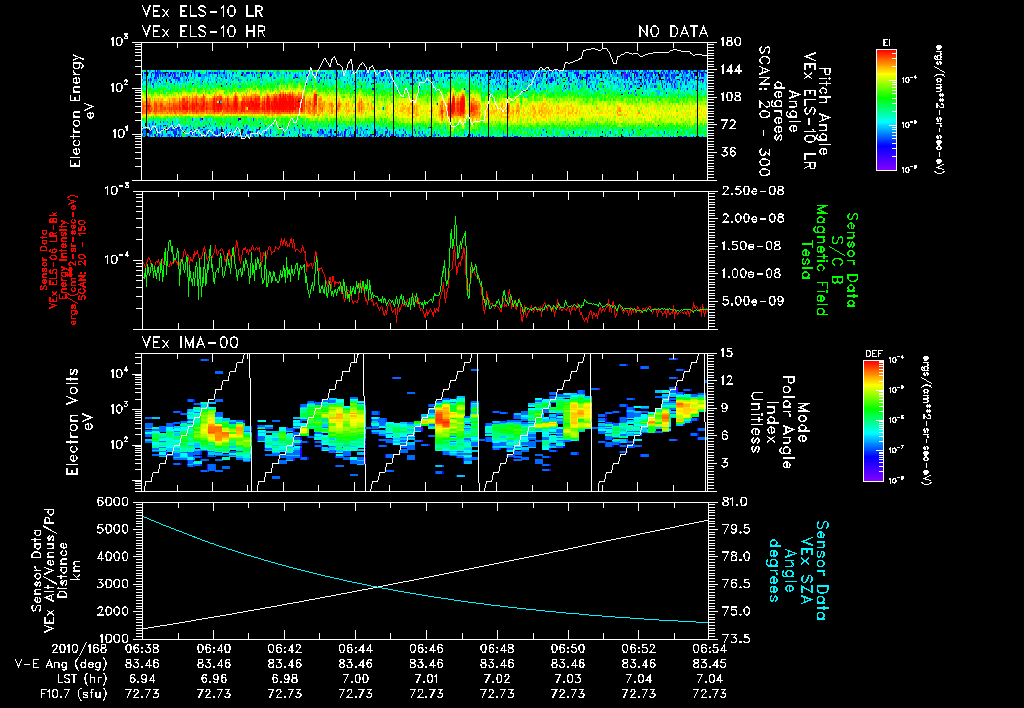This screenshot has height=708, width=1024.
Task: Click the F10.7 (sfu) row label
Action: click(x=73, y=694)
